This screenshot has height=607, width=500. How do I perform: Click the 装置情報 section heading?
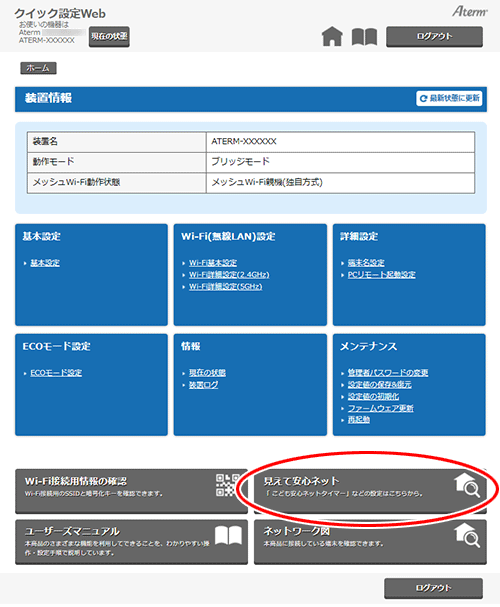pos(48,98)
